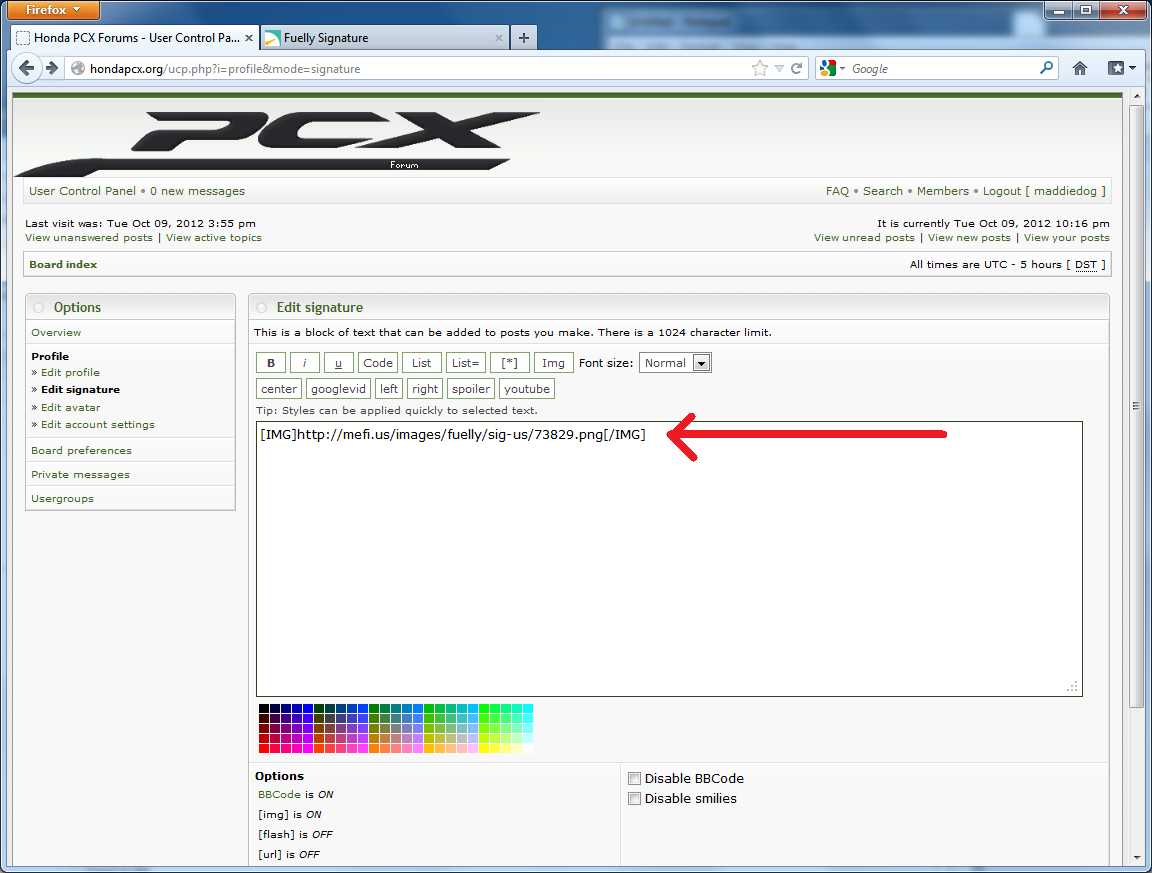This screenshot has width=1152, height=873.
Task: Bookmark this page with the star icon
Action: tap(760, 68)
